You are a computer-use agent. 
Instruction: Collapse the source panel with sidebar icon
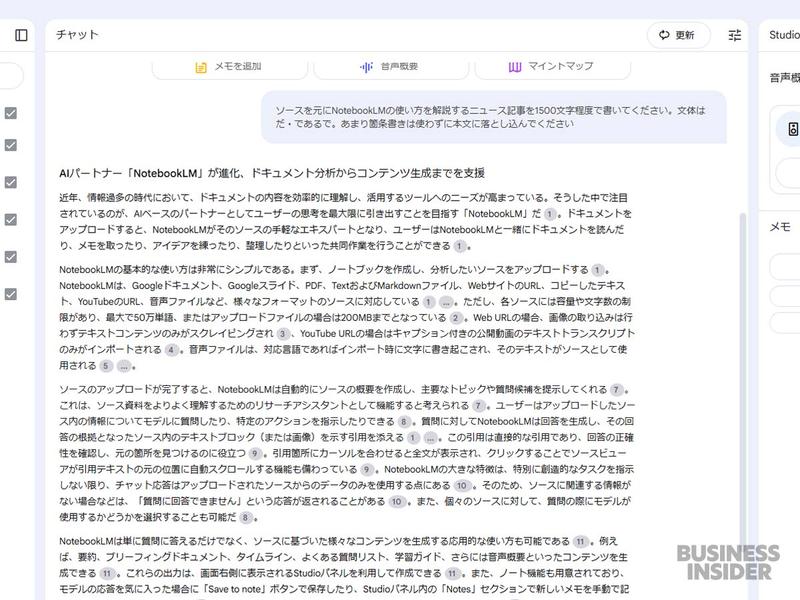pos(21,35)
